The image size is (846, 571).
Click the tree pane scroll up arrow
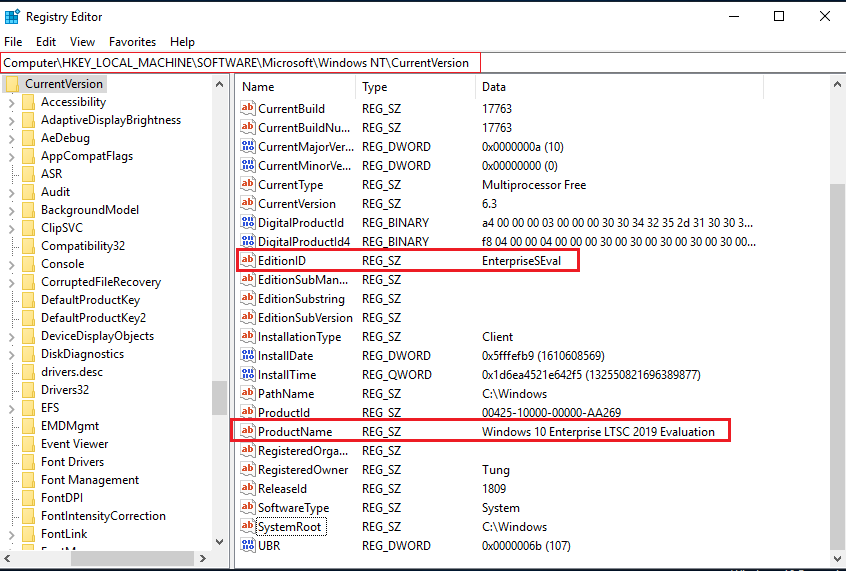[219, 84]
